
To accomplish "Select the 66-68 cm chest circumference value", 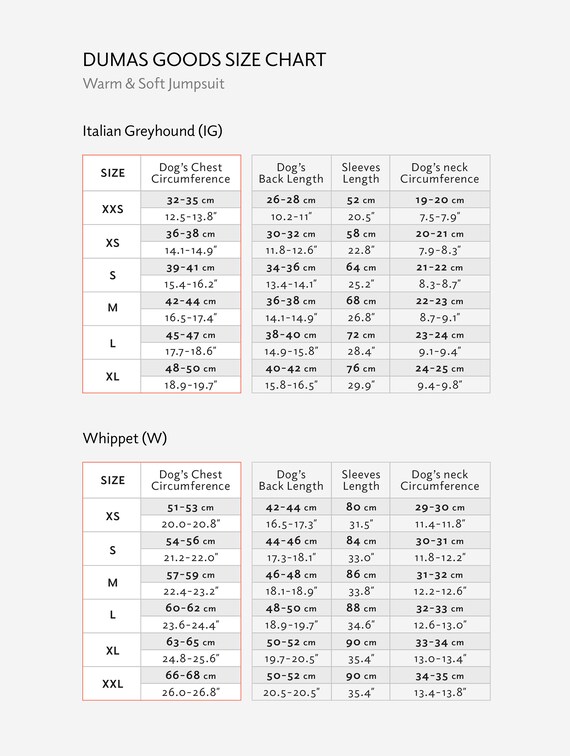I will (190, 675).
